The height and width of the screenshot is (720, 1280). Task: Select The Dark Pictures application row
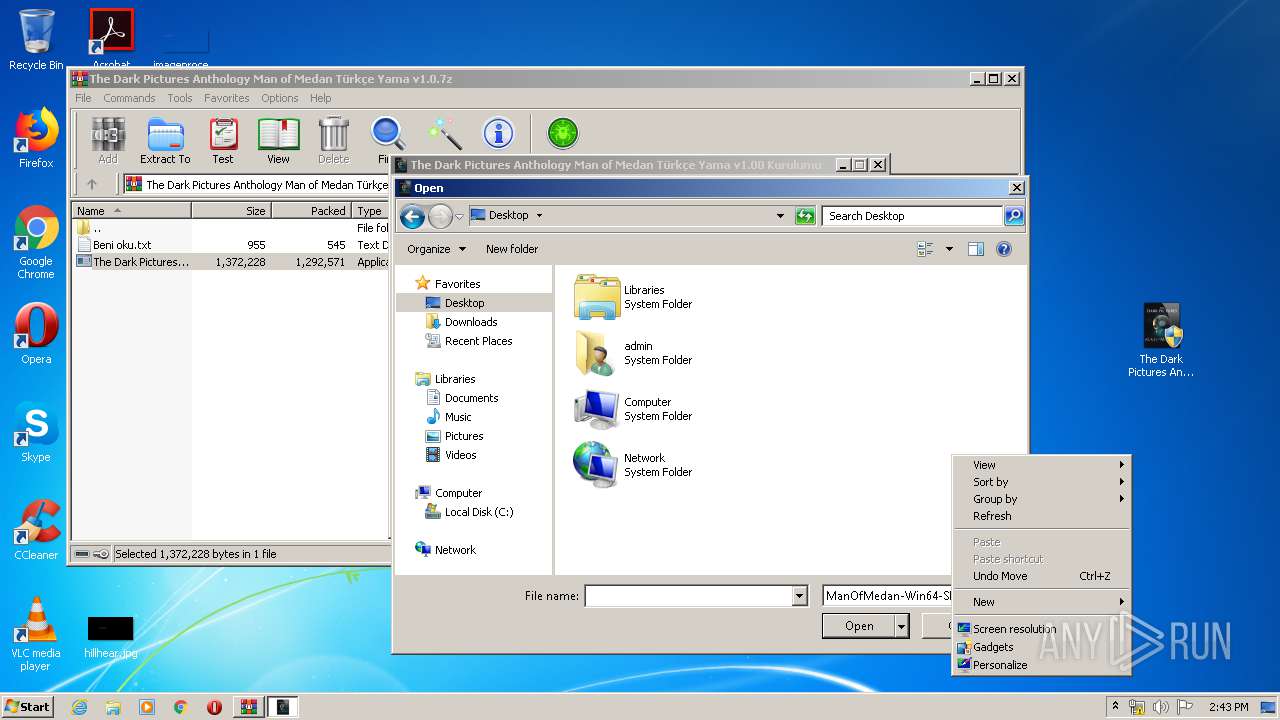click(x=230, y=262)
